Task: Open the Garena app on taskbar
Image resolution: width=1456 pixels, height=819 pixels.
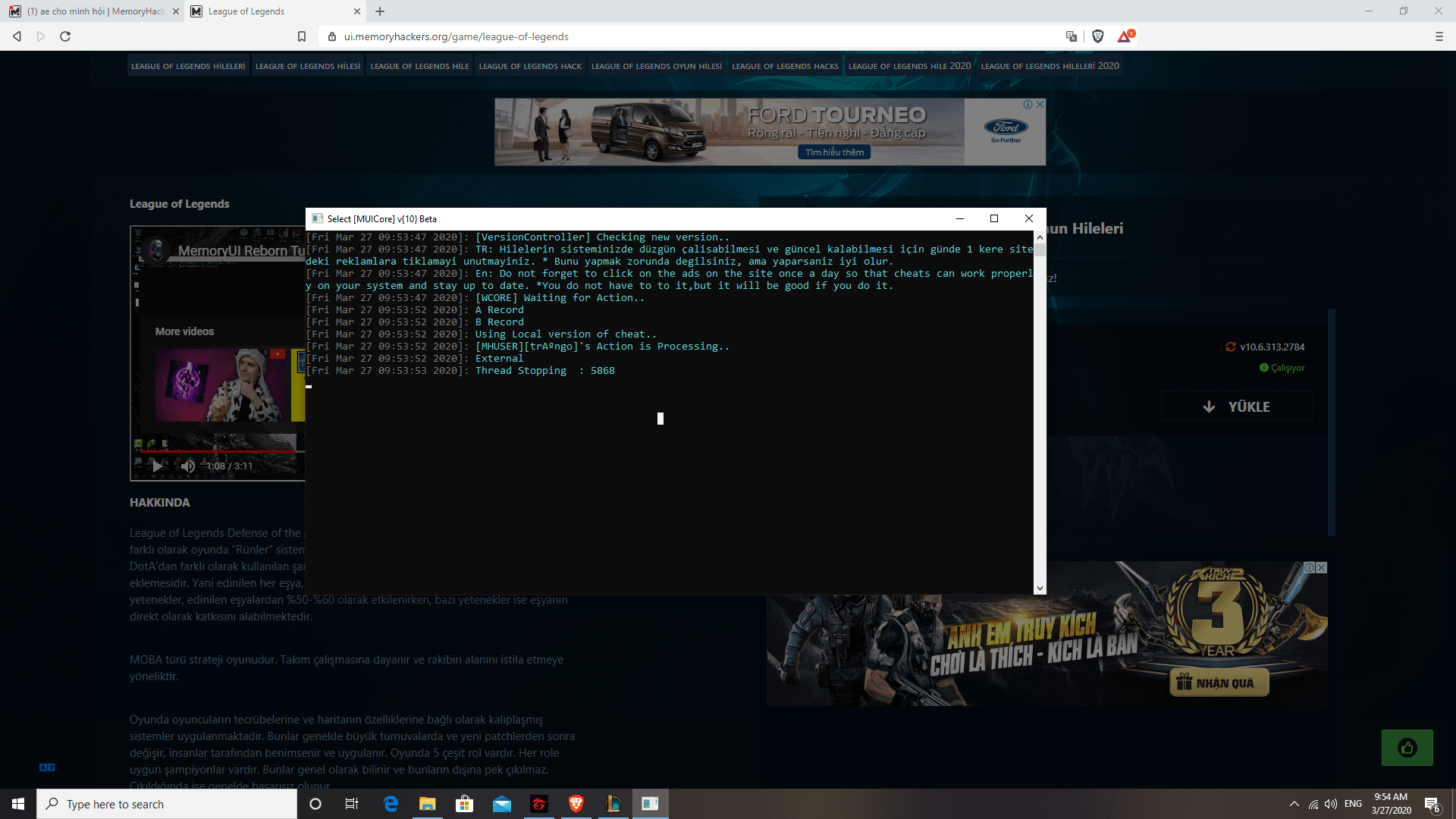Action: [538, 804]
